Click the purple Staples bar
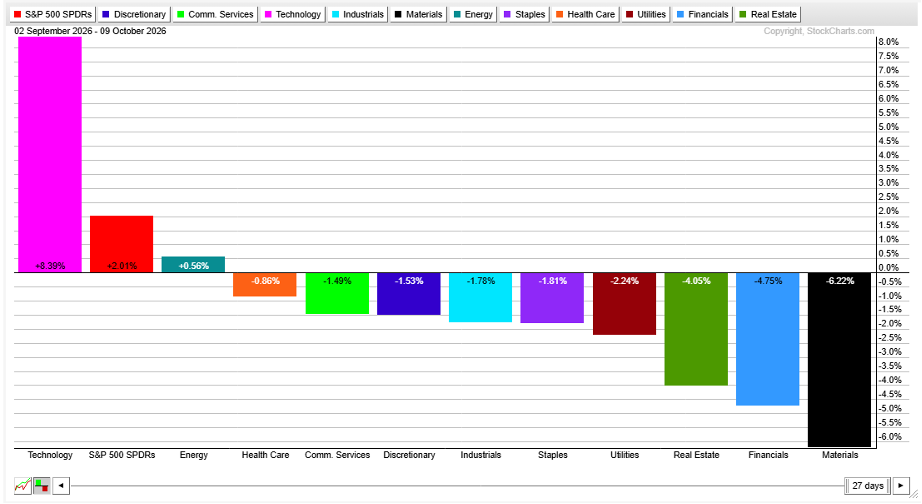The width and height of the screenshot is (922, 504). [553, 298]
